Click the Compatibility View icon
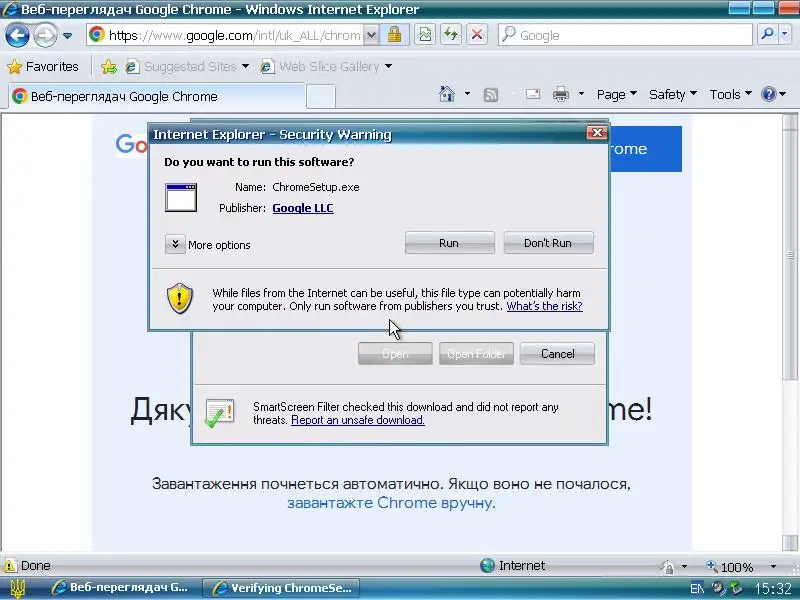 [x=425, y=35]
